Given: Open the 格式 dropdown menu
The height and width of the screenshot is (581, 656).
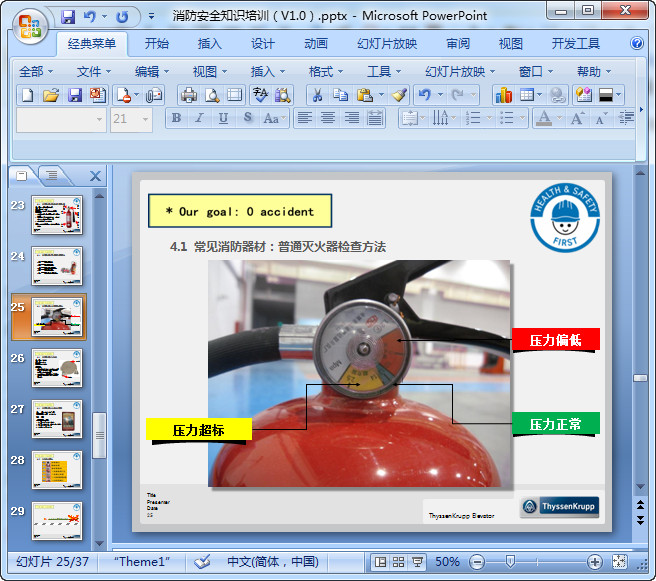Looking at the screenshot, I should (x=325, y=72).
